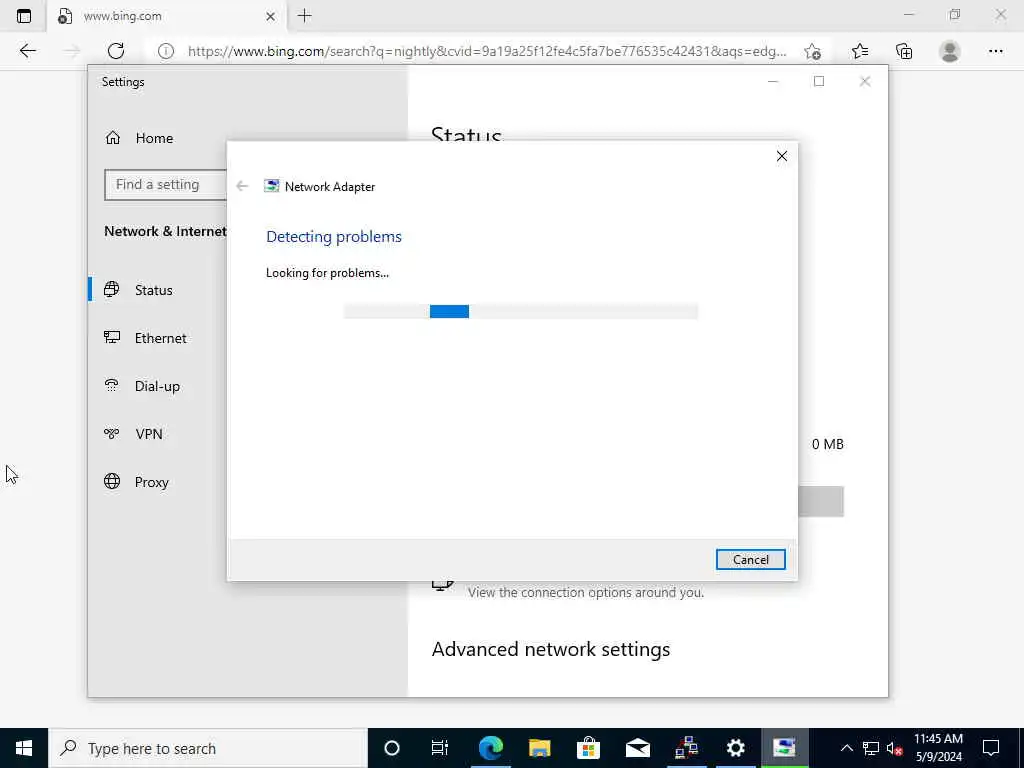Open the Windows Start menu
Screen dimensions: 1024x768
click(24, 748)
